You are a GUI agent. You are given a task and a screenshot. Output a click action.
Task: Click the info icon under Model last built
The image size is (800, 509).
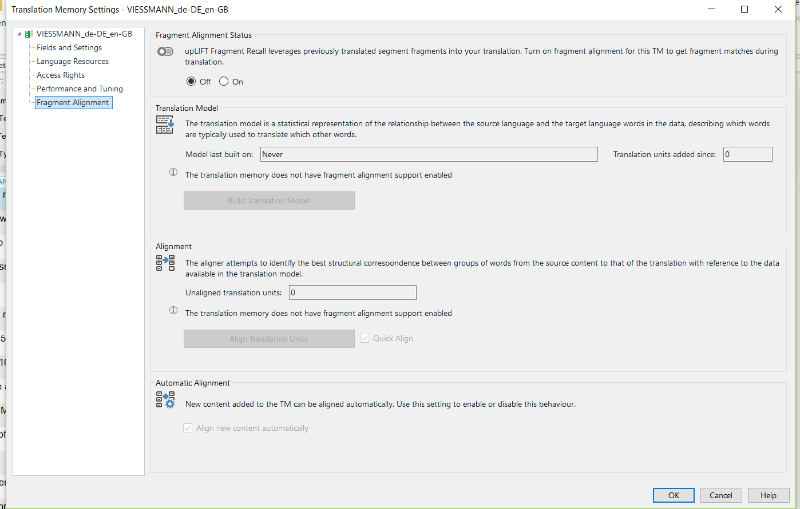click(173, 172)
